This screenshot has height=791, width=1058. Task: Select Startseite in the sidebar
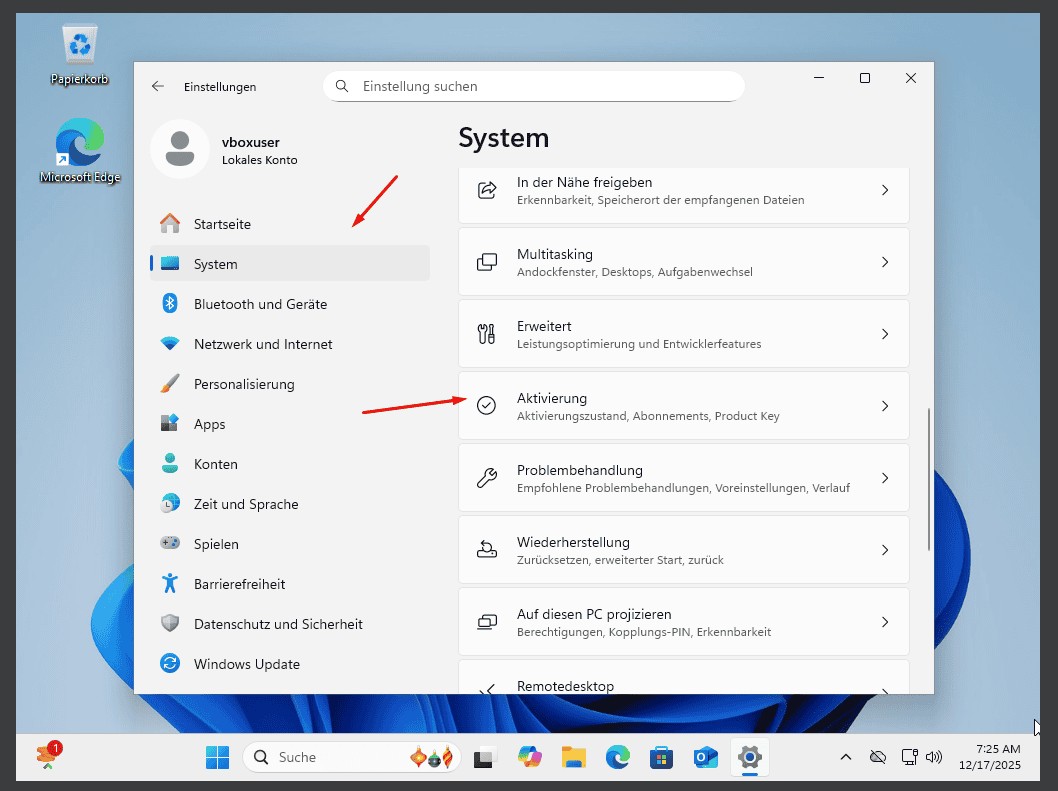point(222,224)
